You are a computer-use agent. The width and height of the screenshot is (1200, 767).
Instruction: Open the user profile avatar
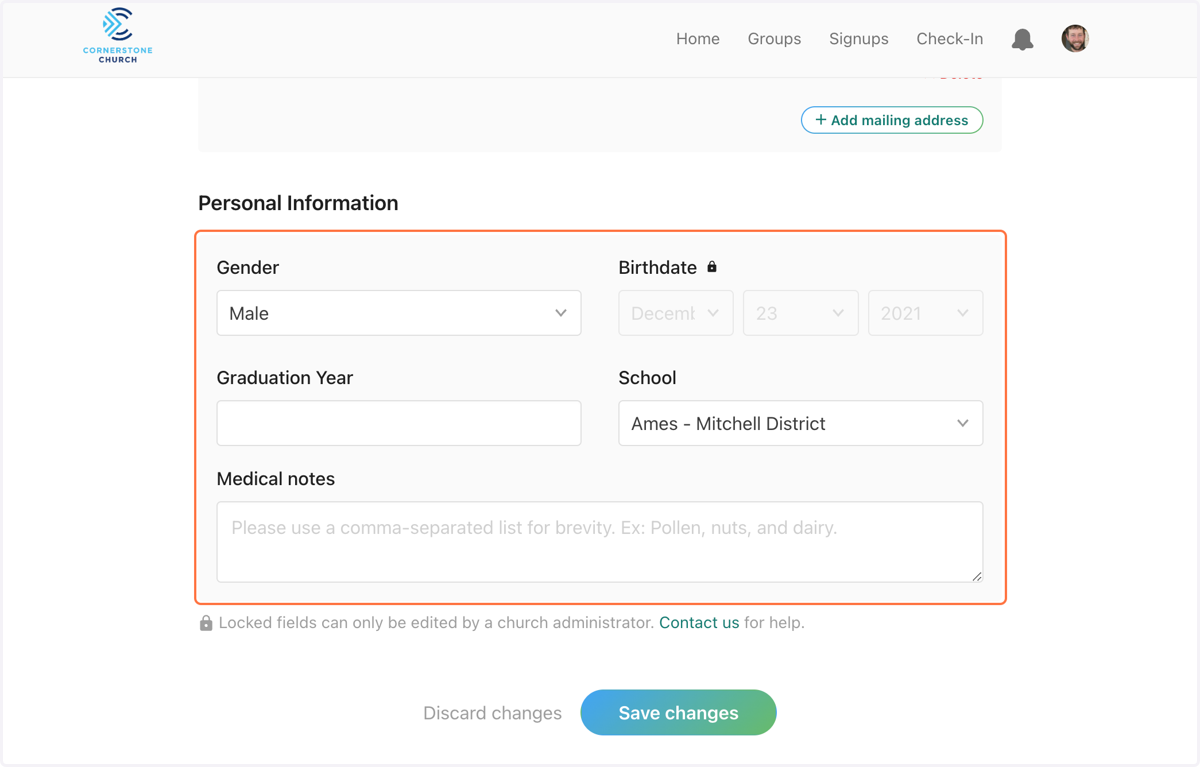[x=1075, y=38]
